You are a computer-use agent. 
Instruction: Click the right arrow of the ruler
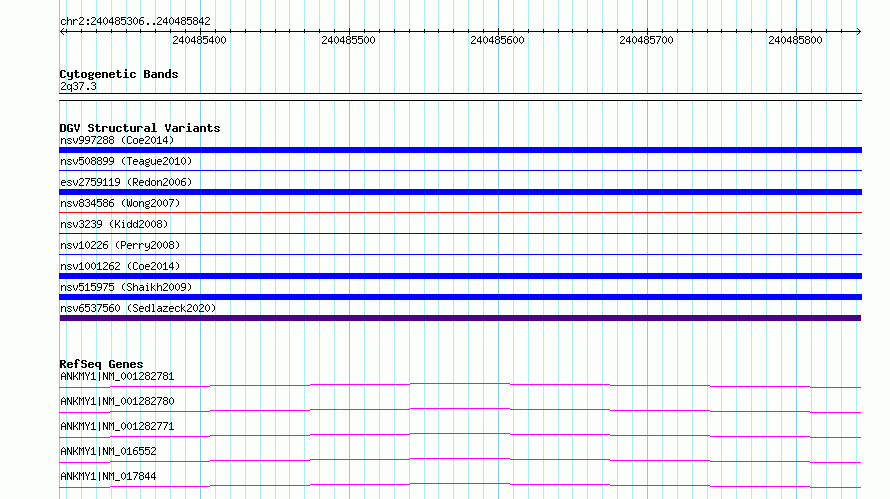pyautogui.click(x=858, y=31)
